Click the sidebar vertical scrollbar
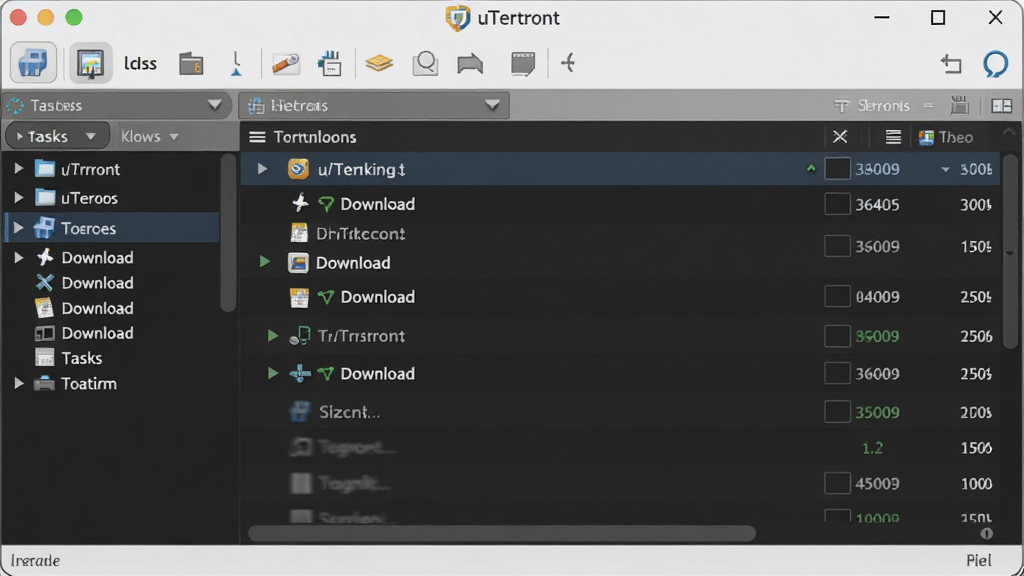The image size is (1024, 576). point(227,232)
